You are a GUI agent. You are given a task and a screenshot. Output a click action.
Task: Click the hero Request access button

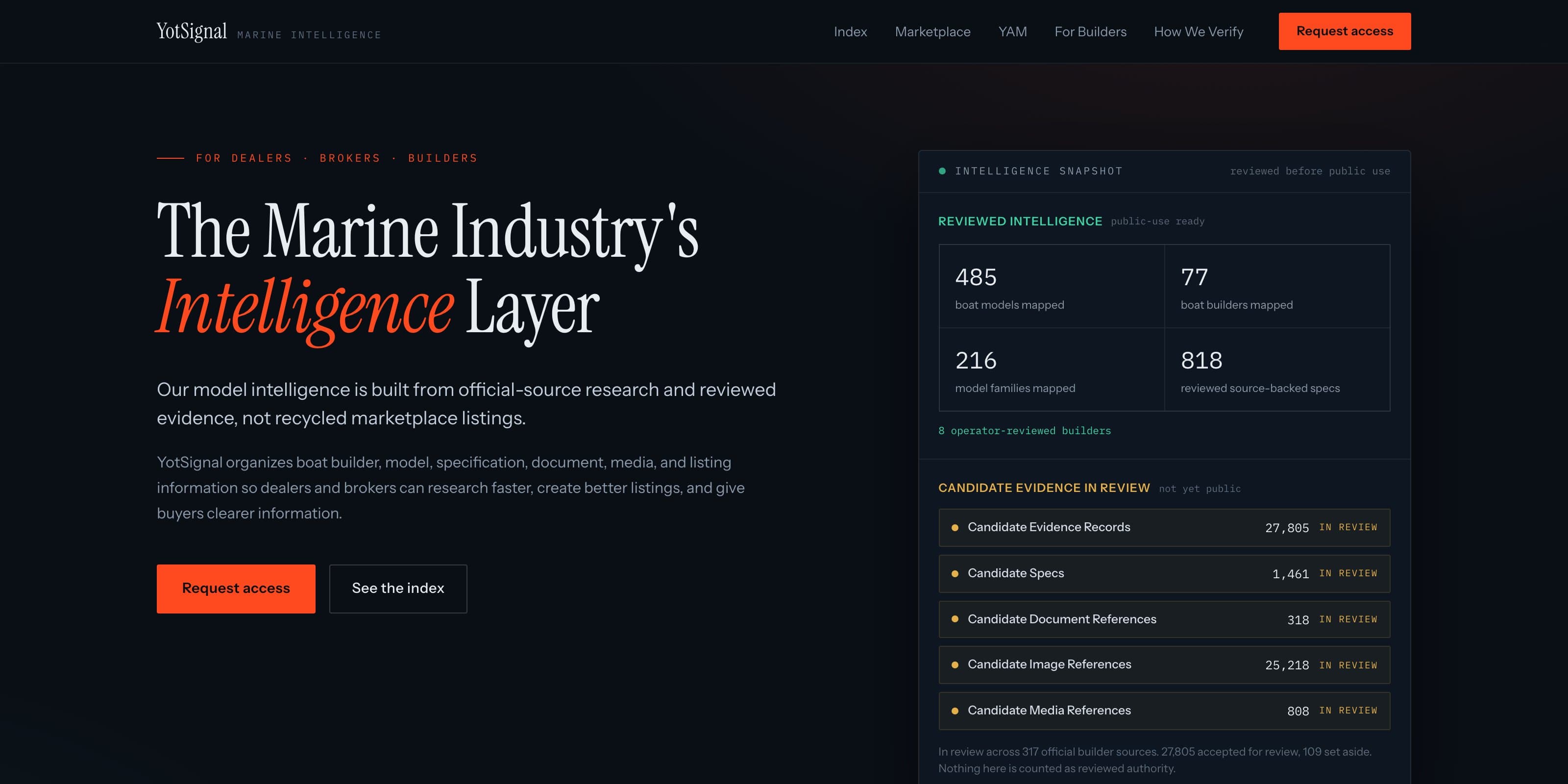[x=236, y=588]
